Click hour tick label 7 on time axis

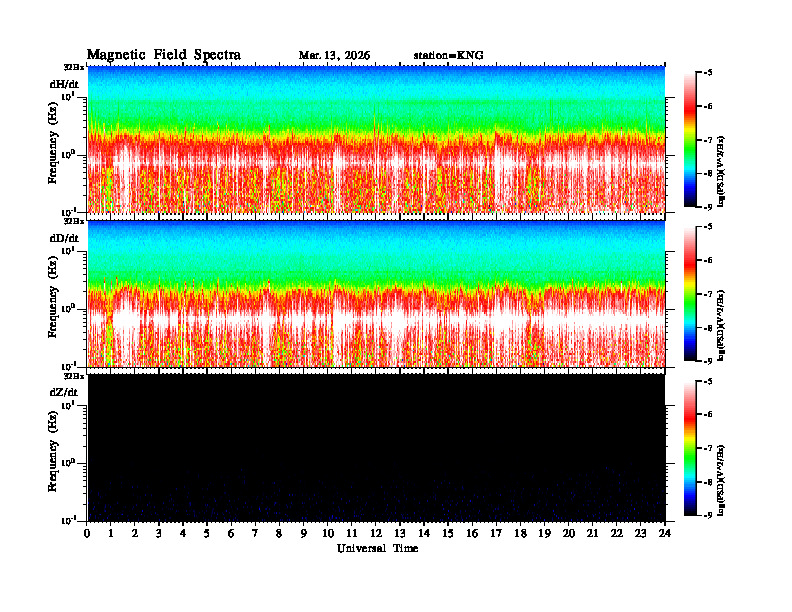point(256,533)
